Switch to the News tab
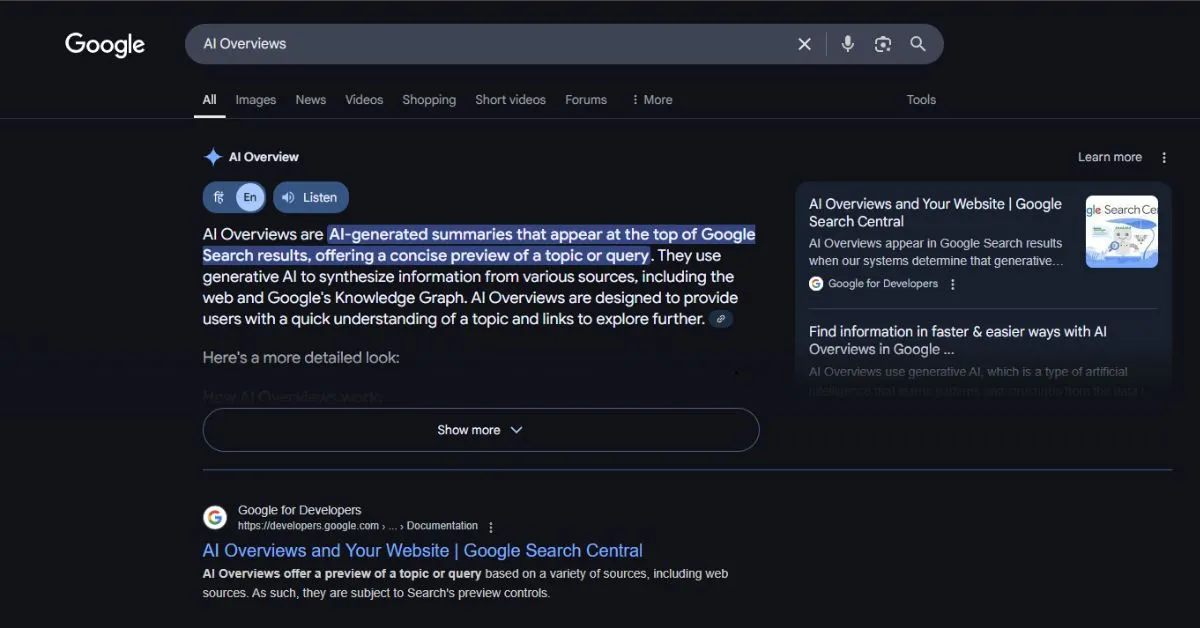1200x628 pixels. [x=311, y=100]
